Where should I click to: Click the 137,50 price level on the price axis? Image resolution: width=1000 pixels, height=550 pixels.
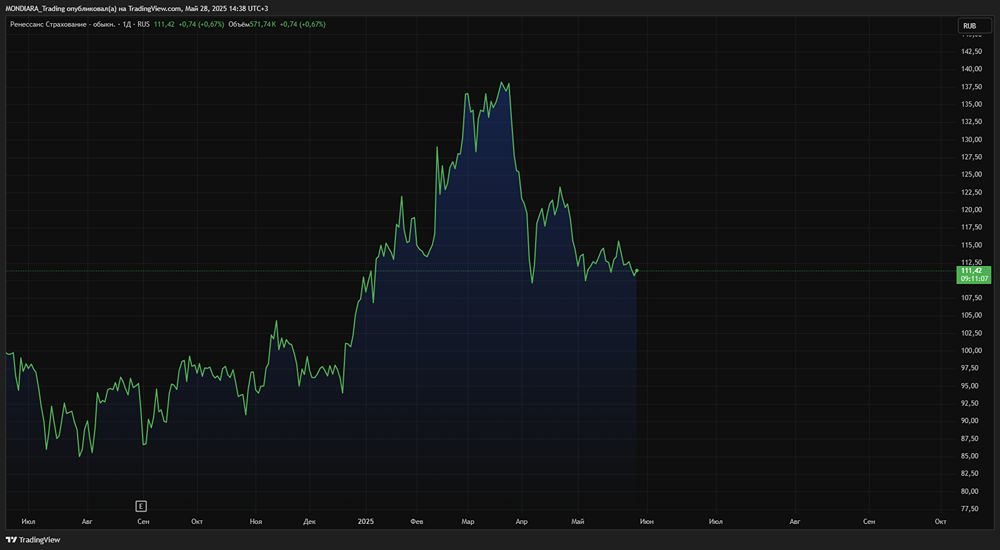(971, 87)
